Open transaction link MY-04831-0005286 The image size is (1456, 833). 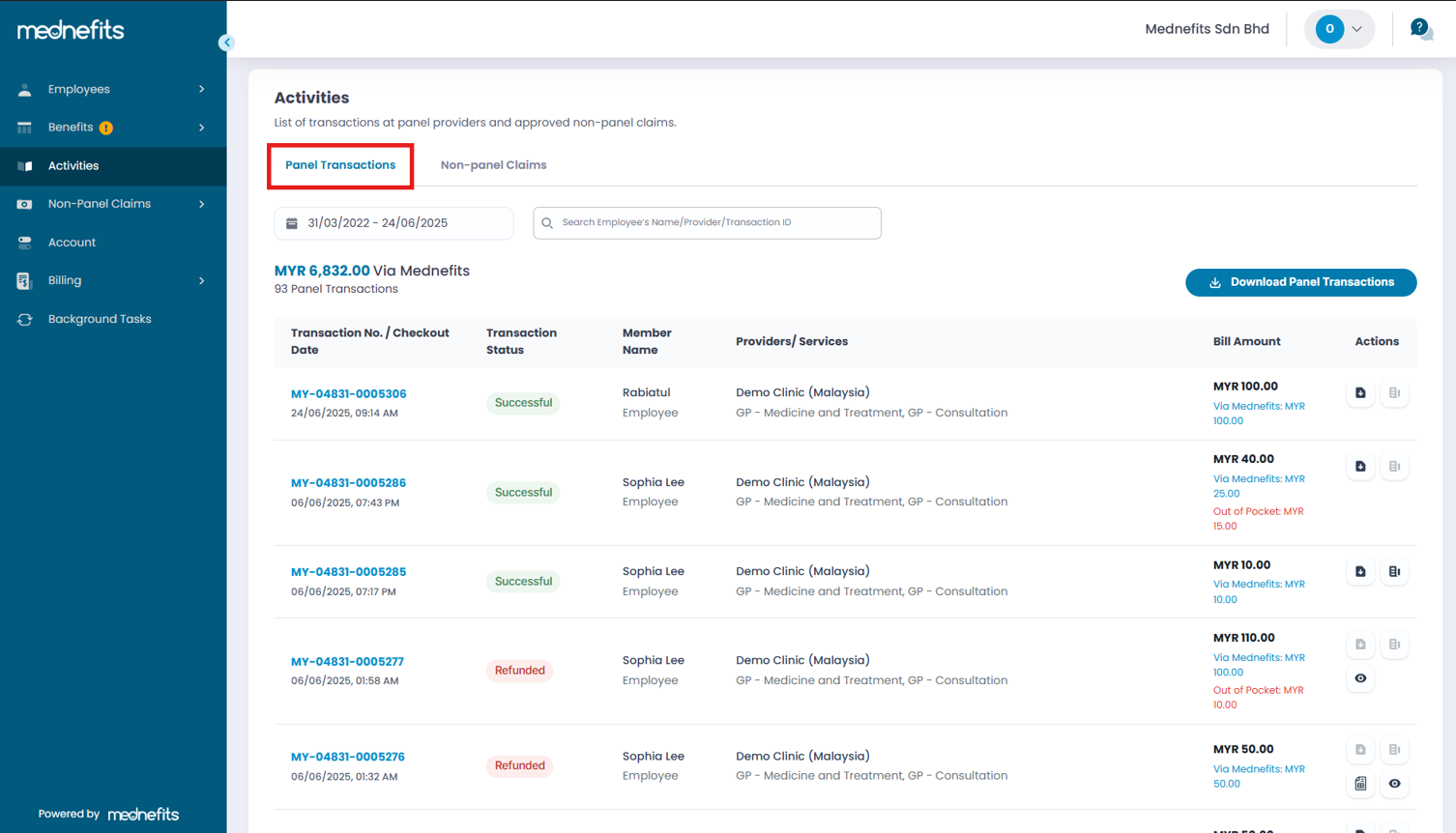click(348, 483)
